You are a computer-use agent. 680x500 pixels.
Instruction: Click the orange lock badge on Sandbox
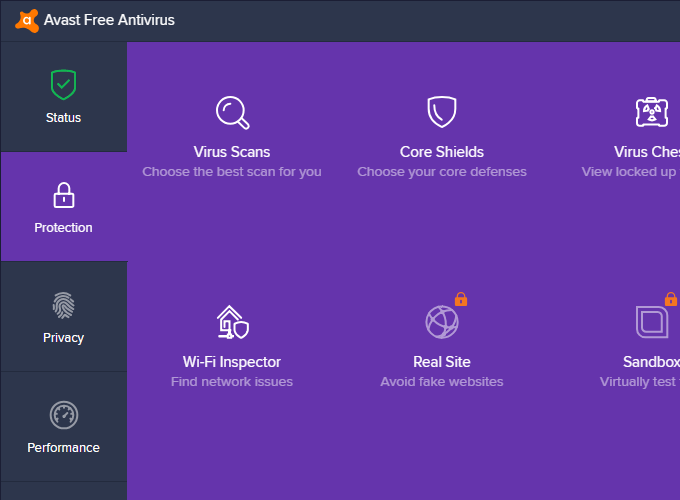671,299
